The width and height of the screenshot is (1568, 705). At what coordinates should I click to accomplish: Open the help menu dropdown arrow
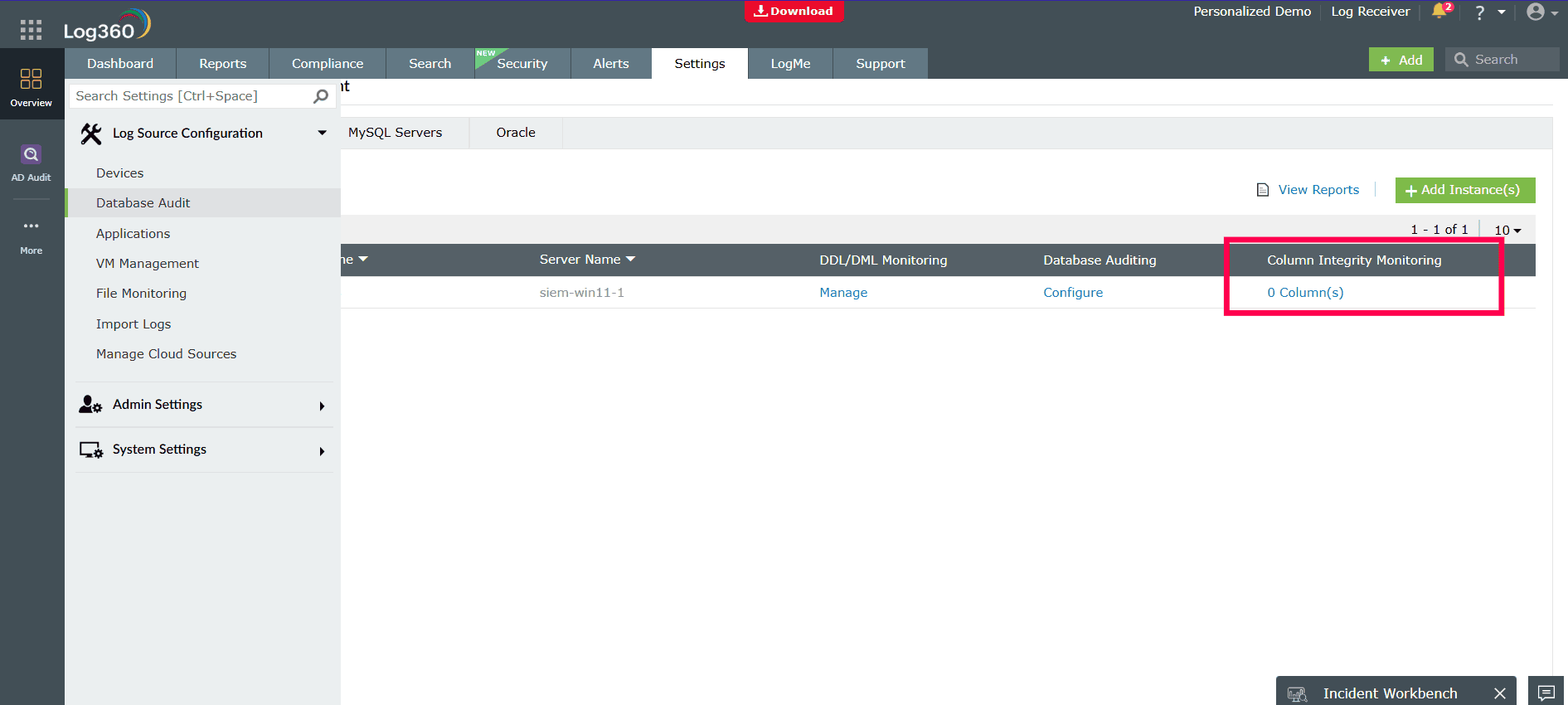(1502, 12)
